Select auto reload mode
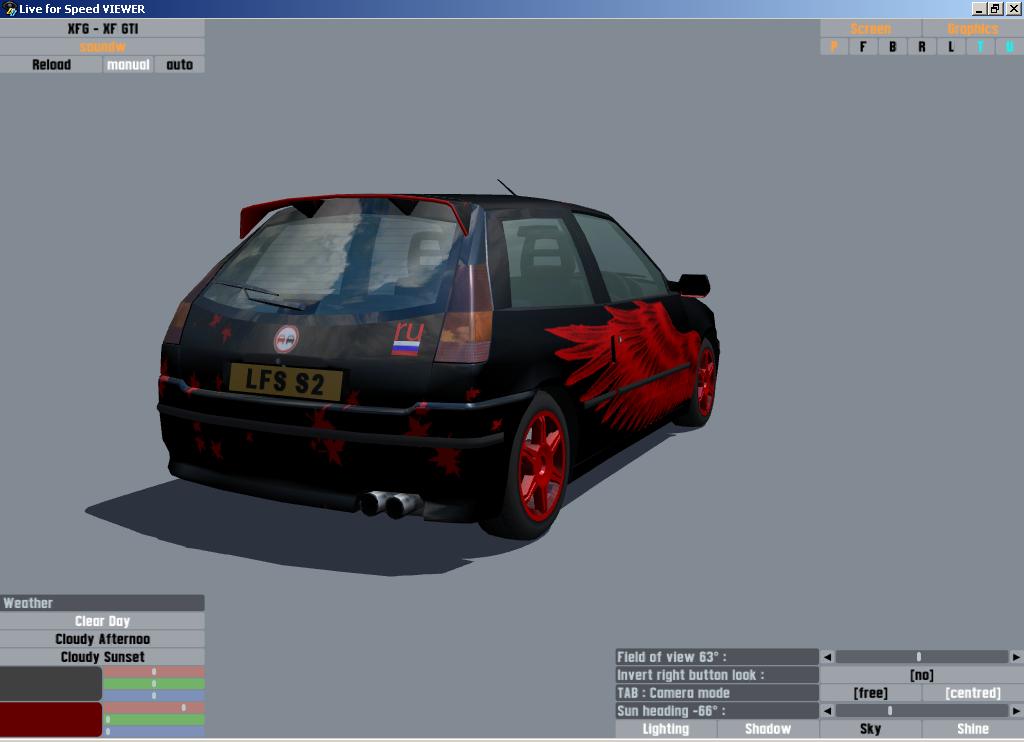Viewport: 1024px width, 742px height. point(180,65)
